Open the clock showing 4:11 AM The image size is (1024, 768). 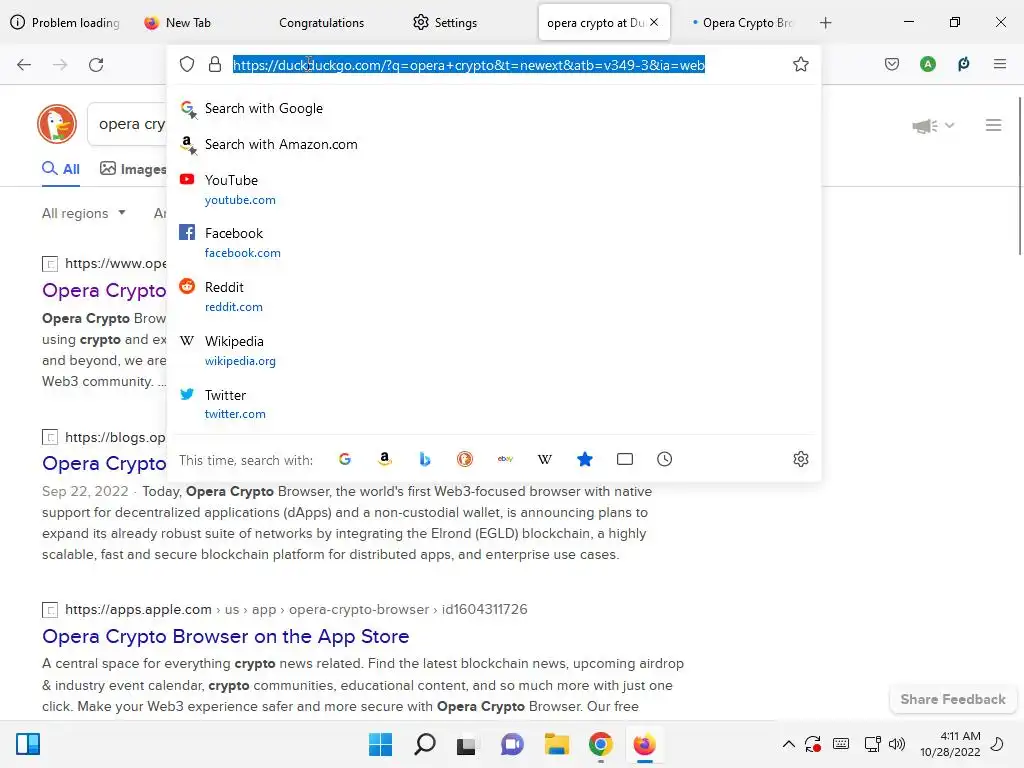click(950, 744)
